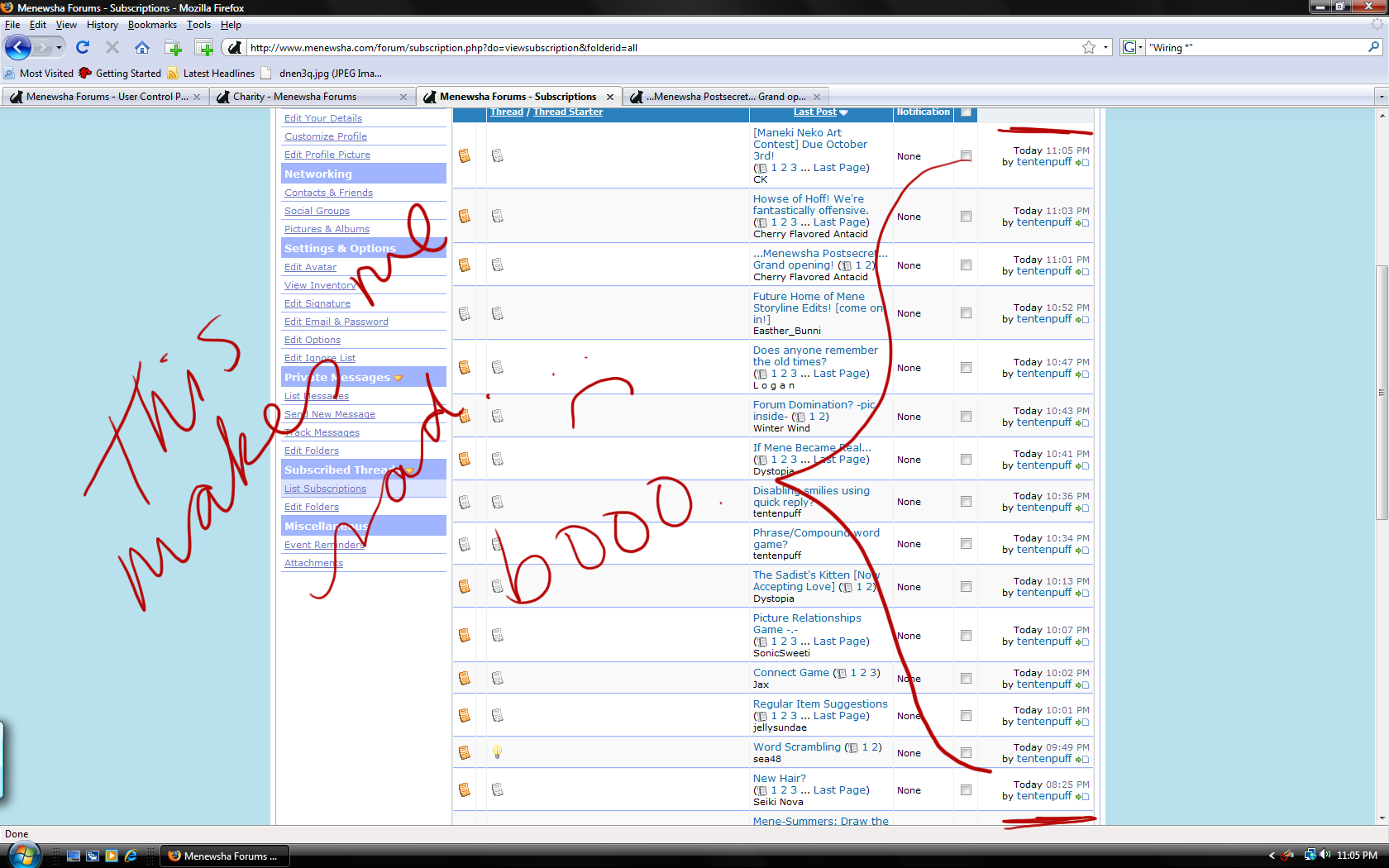Check box for New Hair thread
This screenshot has width=1389, height=868.
click(966, 789)
